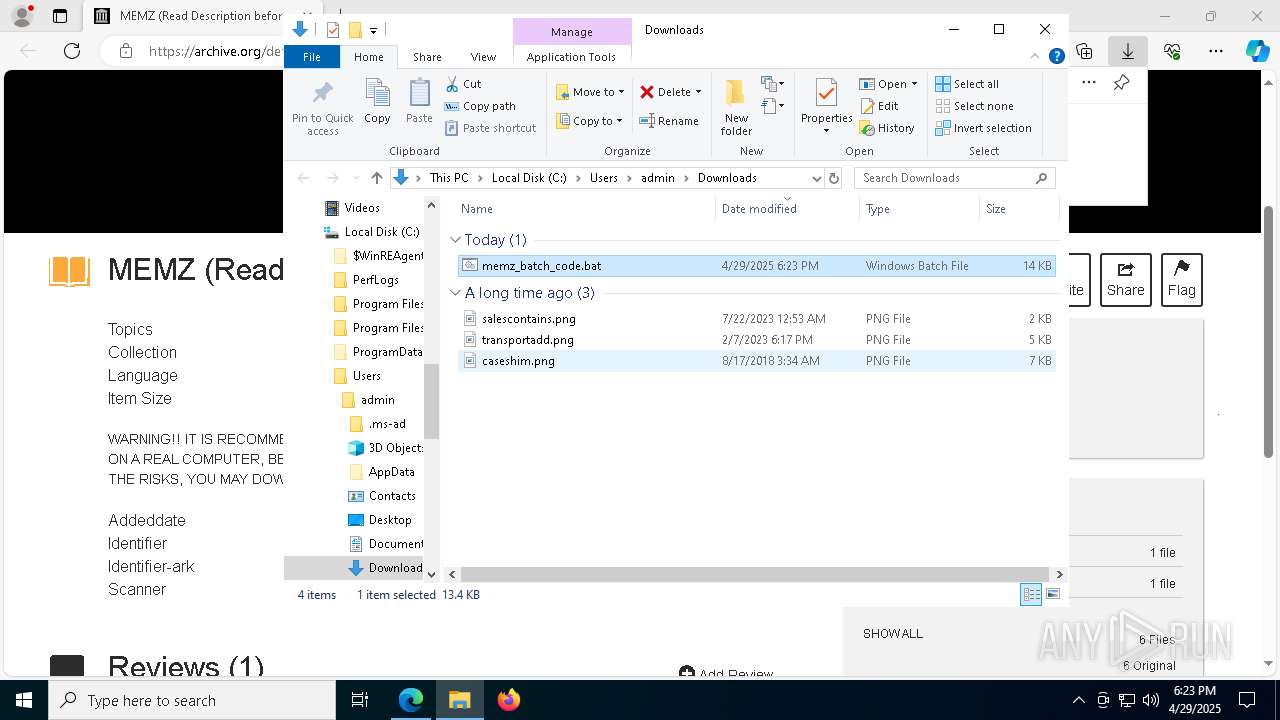The width and height of the screenshot is (1280, 720).
Task: Click the horizontal scrollbar in file list
Action: coord(755,575)
